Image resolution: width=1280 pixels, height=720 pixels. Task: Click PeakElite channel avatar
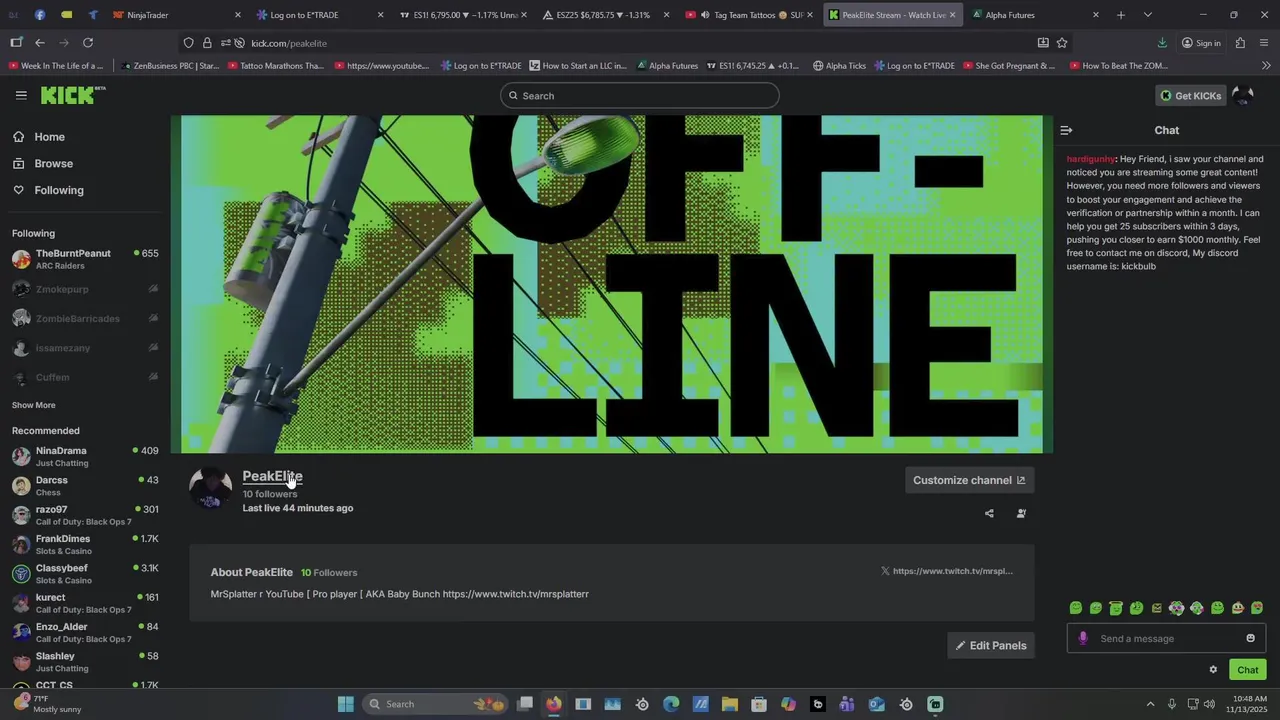coord(211,488)
